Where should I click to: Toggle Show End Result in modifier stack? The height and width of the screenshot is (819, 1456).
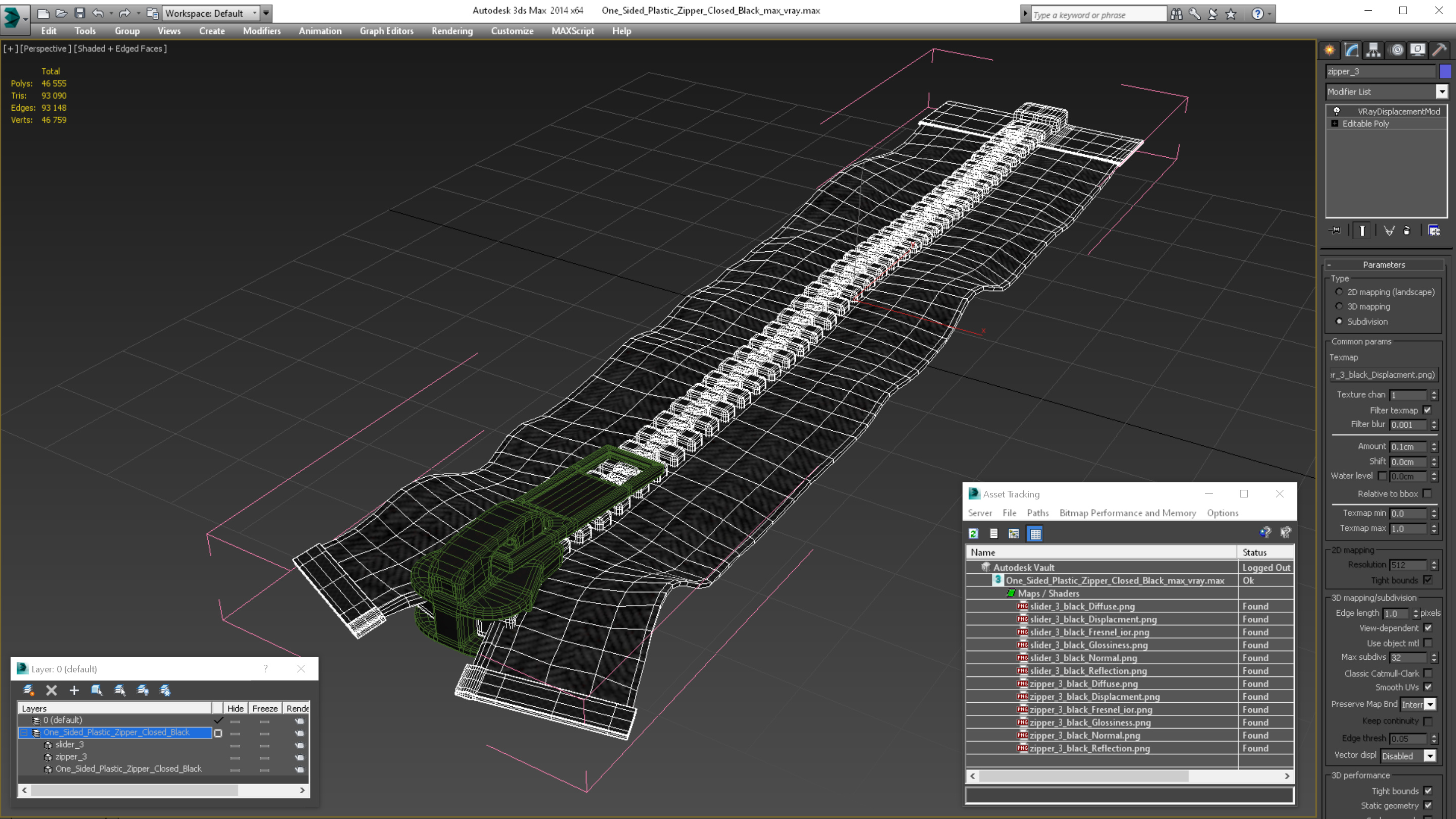(x=1362, y=230)
